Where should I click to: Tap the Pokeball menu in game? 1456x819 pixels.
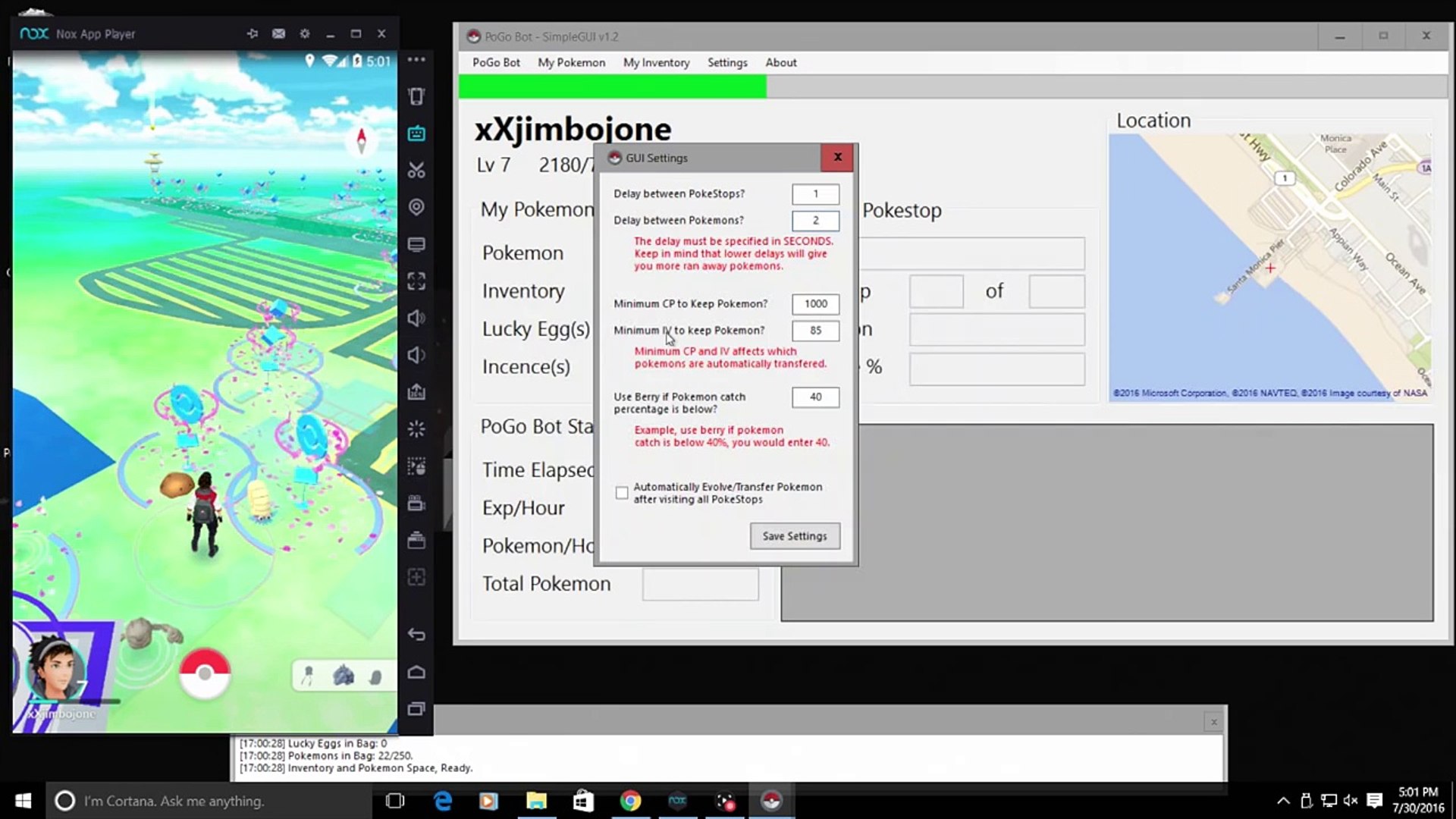click(x=205, y=673)
